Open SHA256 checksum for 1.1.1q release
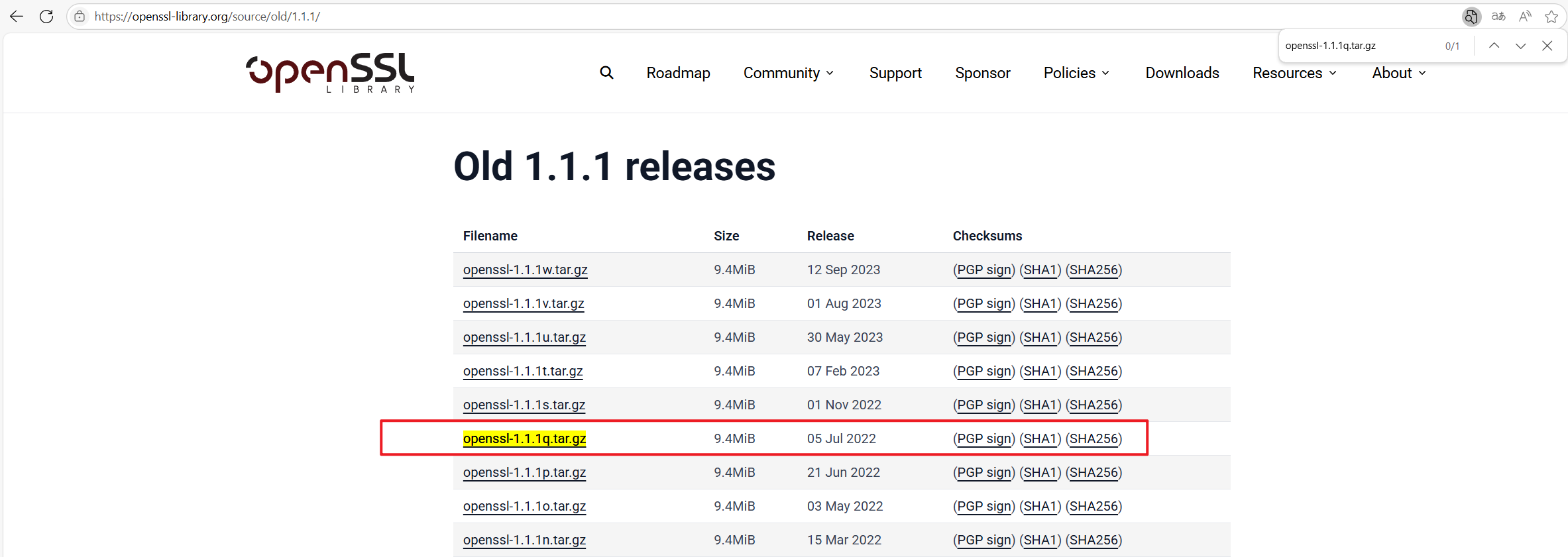The image size is (1568, 557). (x=1093, y=438)
